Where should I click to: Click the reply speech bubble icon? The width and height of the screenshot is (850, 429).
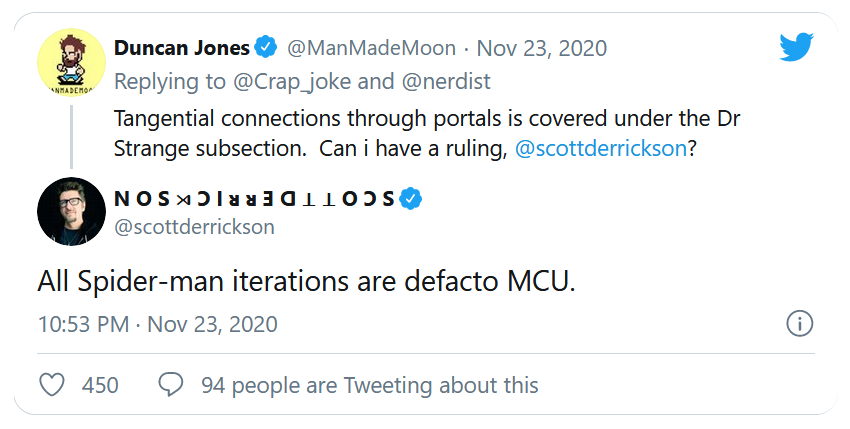point(171,384)
